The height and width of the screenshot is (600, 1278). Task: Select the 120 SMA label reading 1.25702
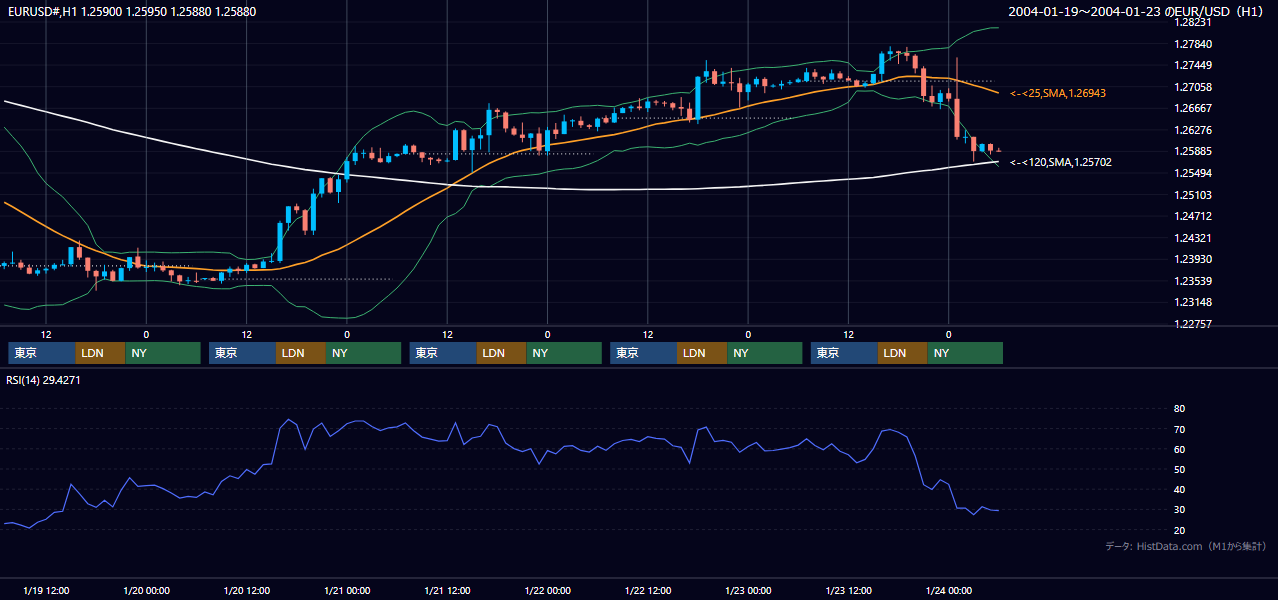coord(1061,162)
